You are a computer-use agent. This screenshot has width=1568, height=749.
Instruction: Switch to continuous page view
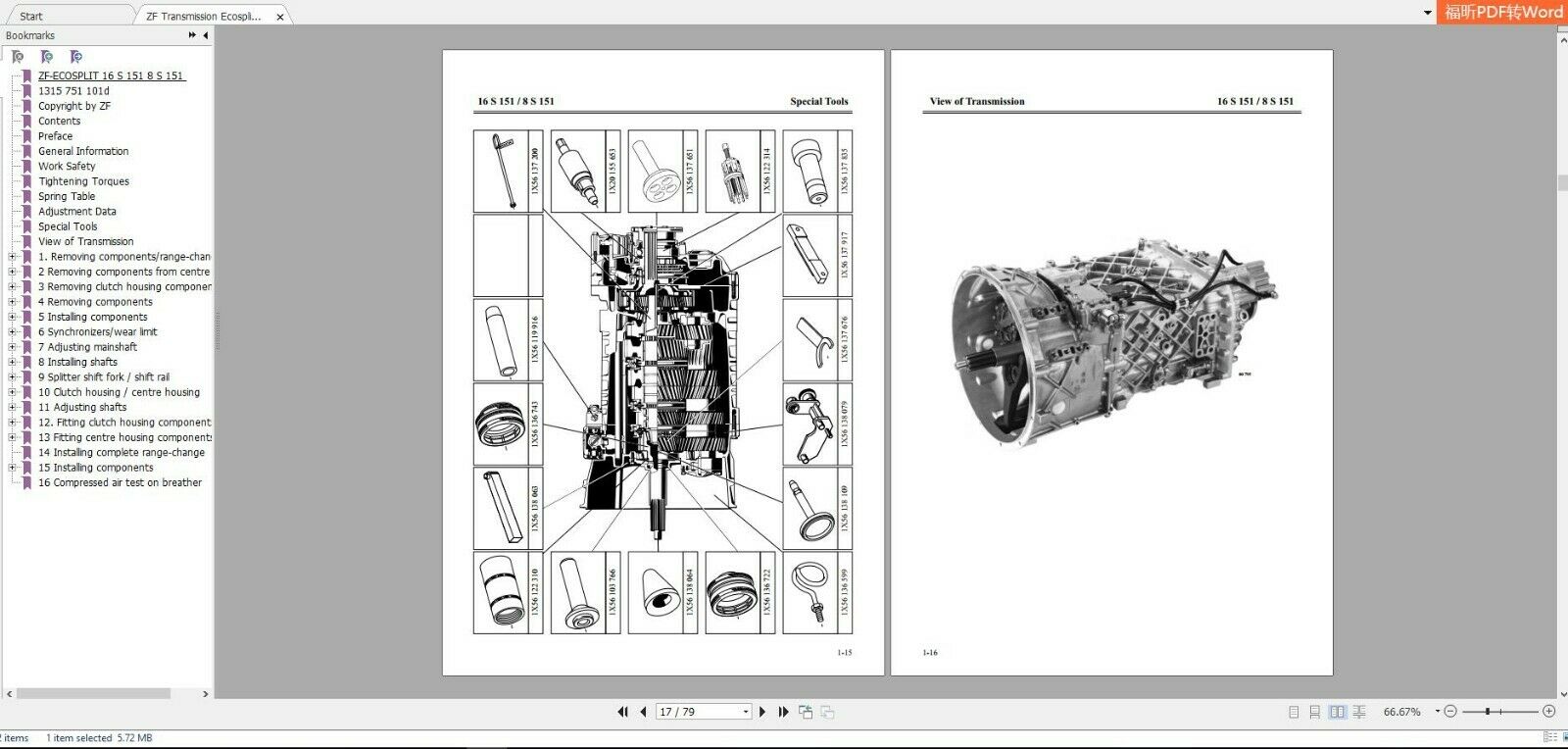(1315, 712)
